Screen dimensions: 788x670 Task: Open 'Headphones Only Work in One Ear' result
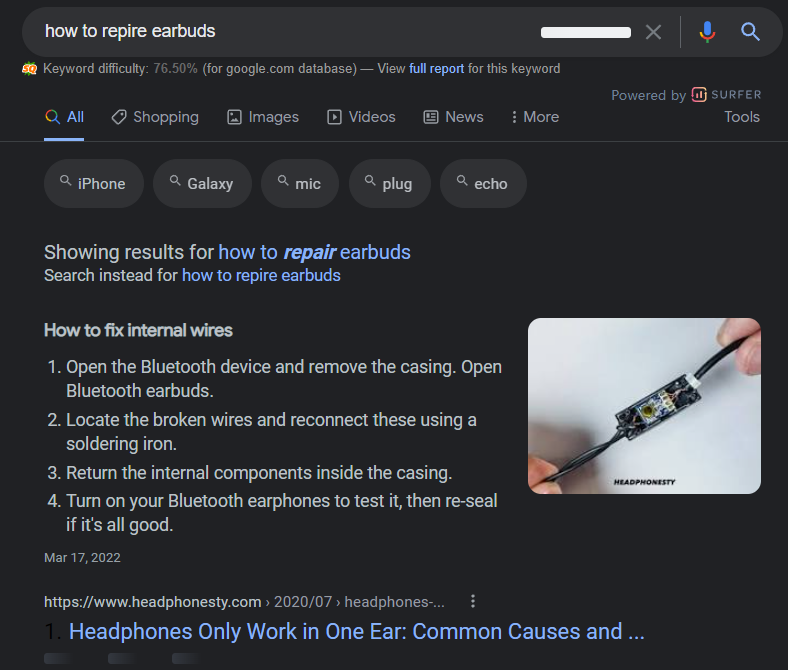click(x=356, y=631)
